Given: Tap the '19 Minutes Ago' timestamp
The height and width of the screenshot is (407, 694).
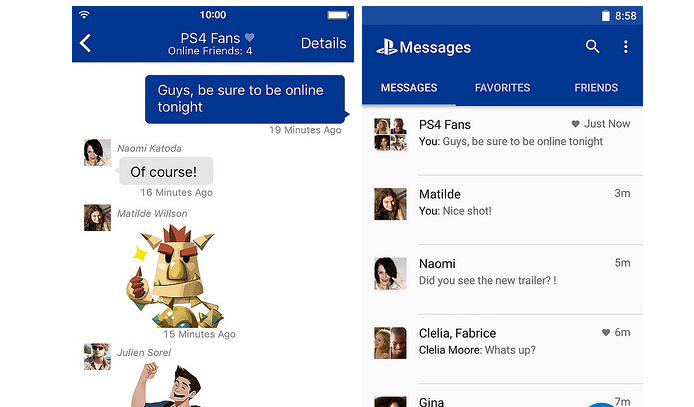Looking at the screenshot, I should pyautogui.click(x=305, y=130).
